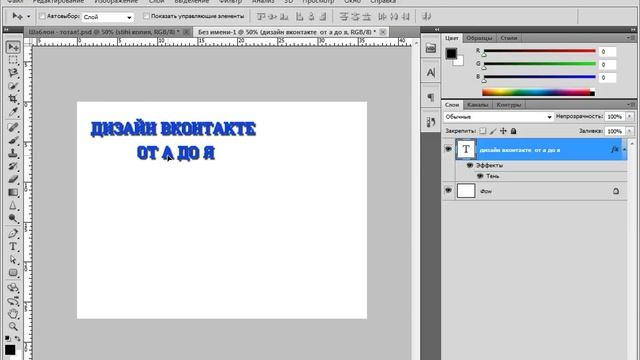Viewport: 640px width, 360px height.
Task: Pick a color from the spectrum ramp
Action: pyautogui.click(x=538, y=92)
